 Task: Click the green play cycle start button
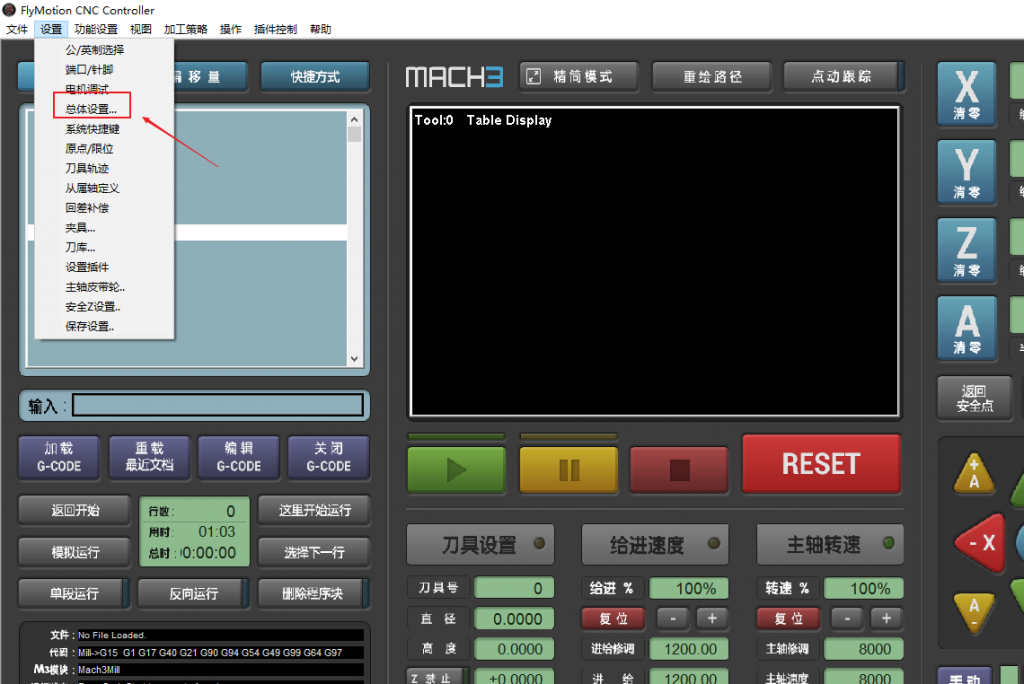point(456,469)
